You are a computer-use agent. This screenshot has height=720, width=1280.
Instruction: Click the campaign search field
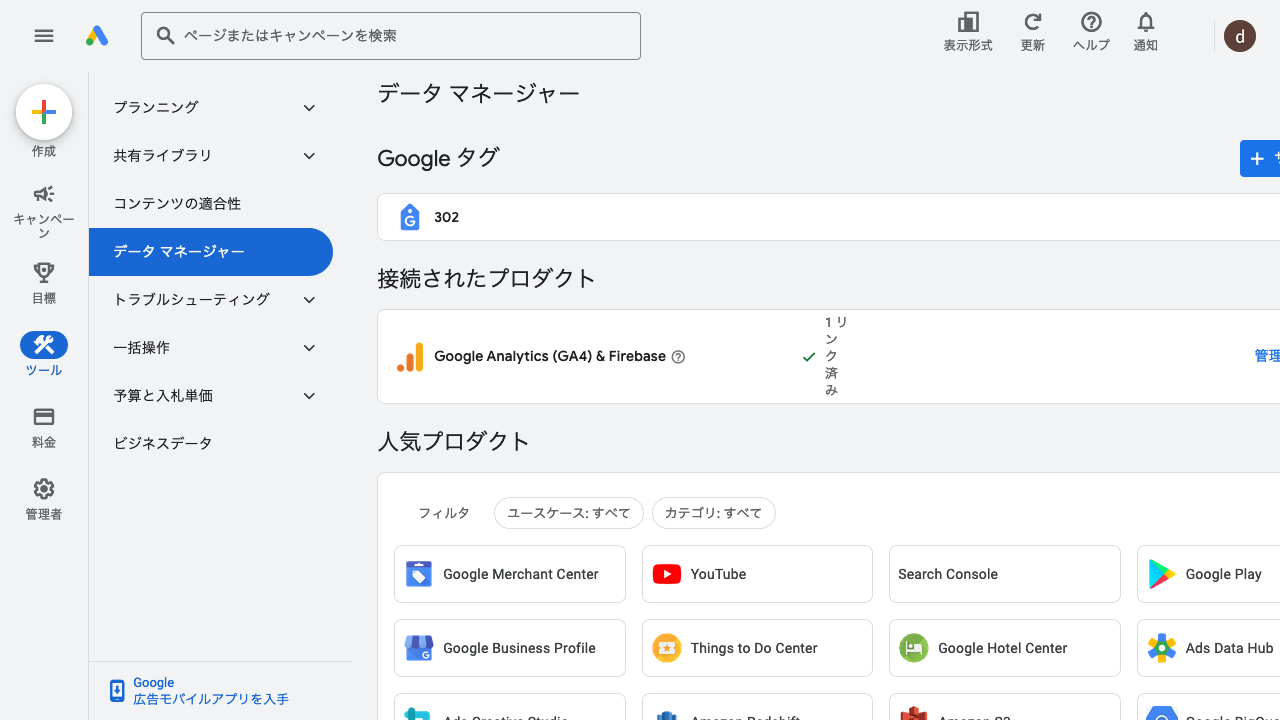391,36
